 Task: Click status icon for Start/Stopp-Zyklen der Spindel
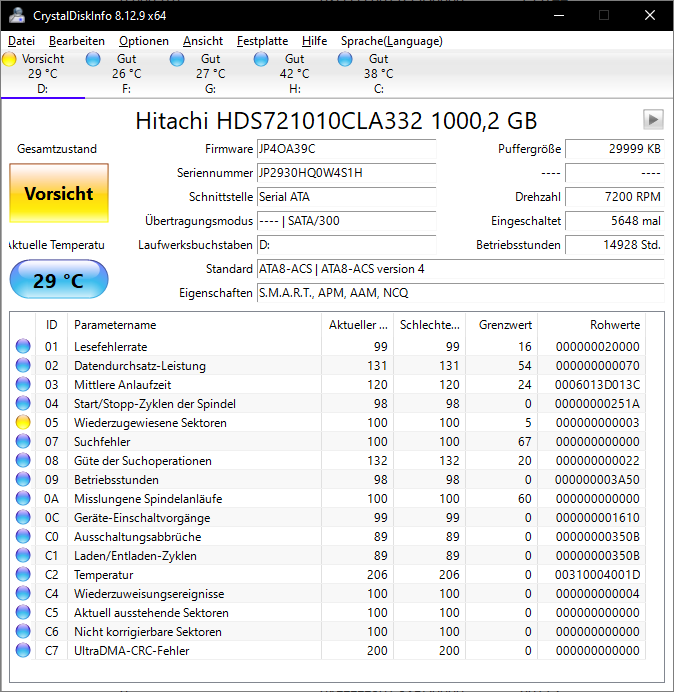click(23, 403)
